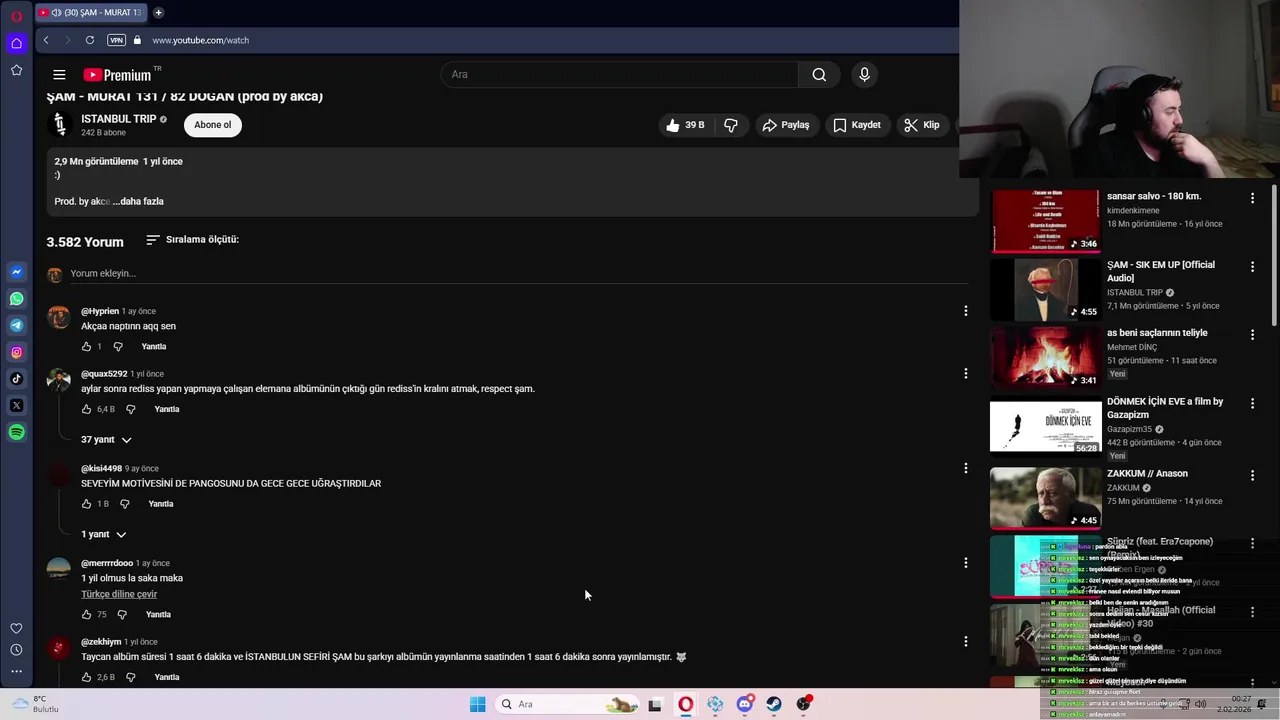Dislike the @quax5292 comment

[130, 409]
